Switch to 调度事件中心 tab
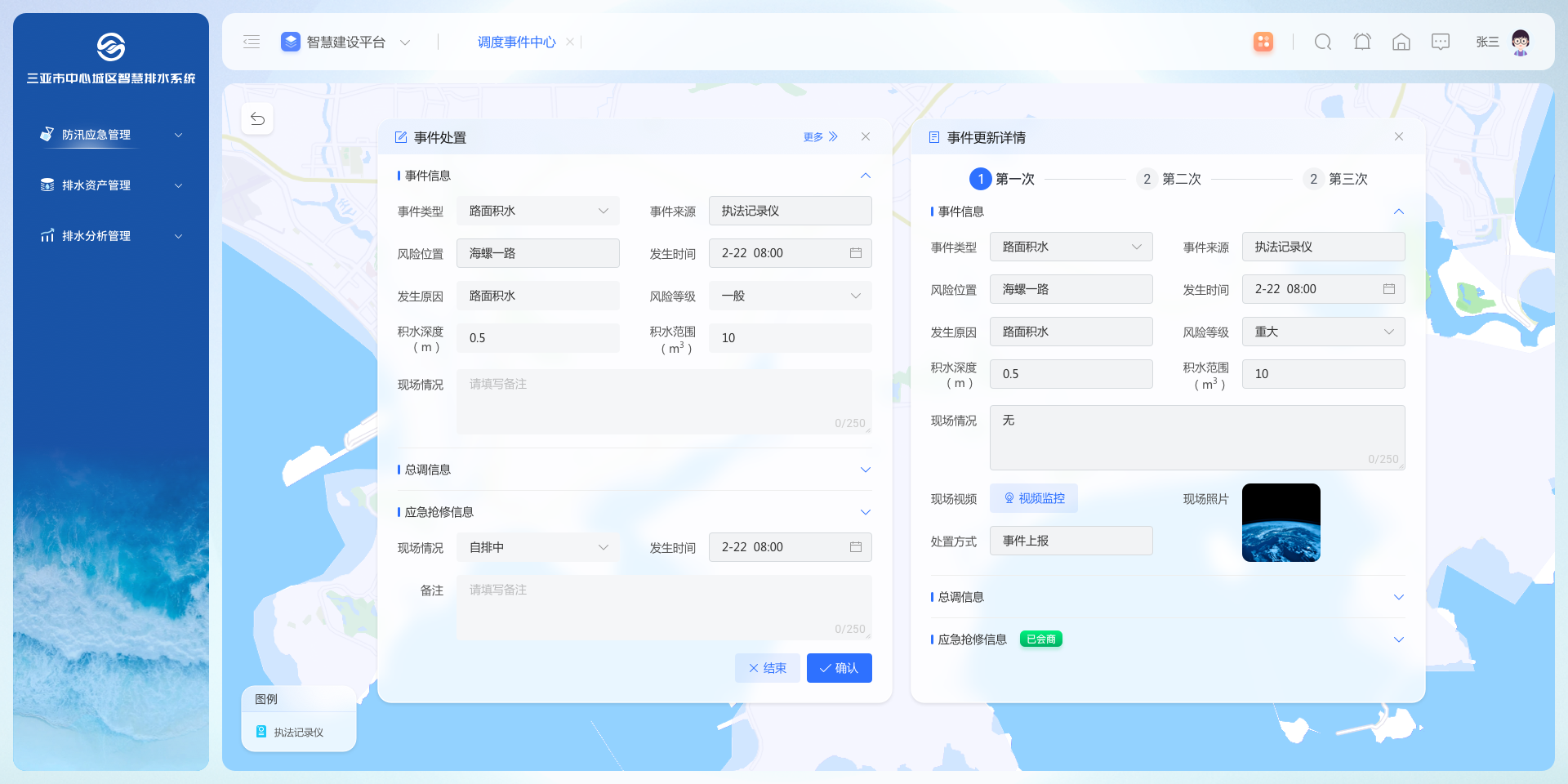 click(x=516, y=42)
